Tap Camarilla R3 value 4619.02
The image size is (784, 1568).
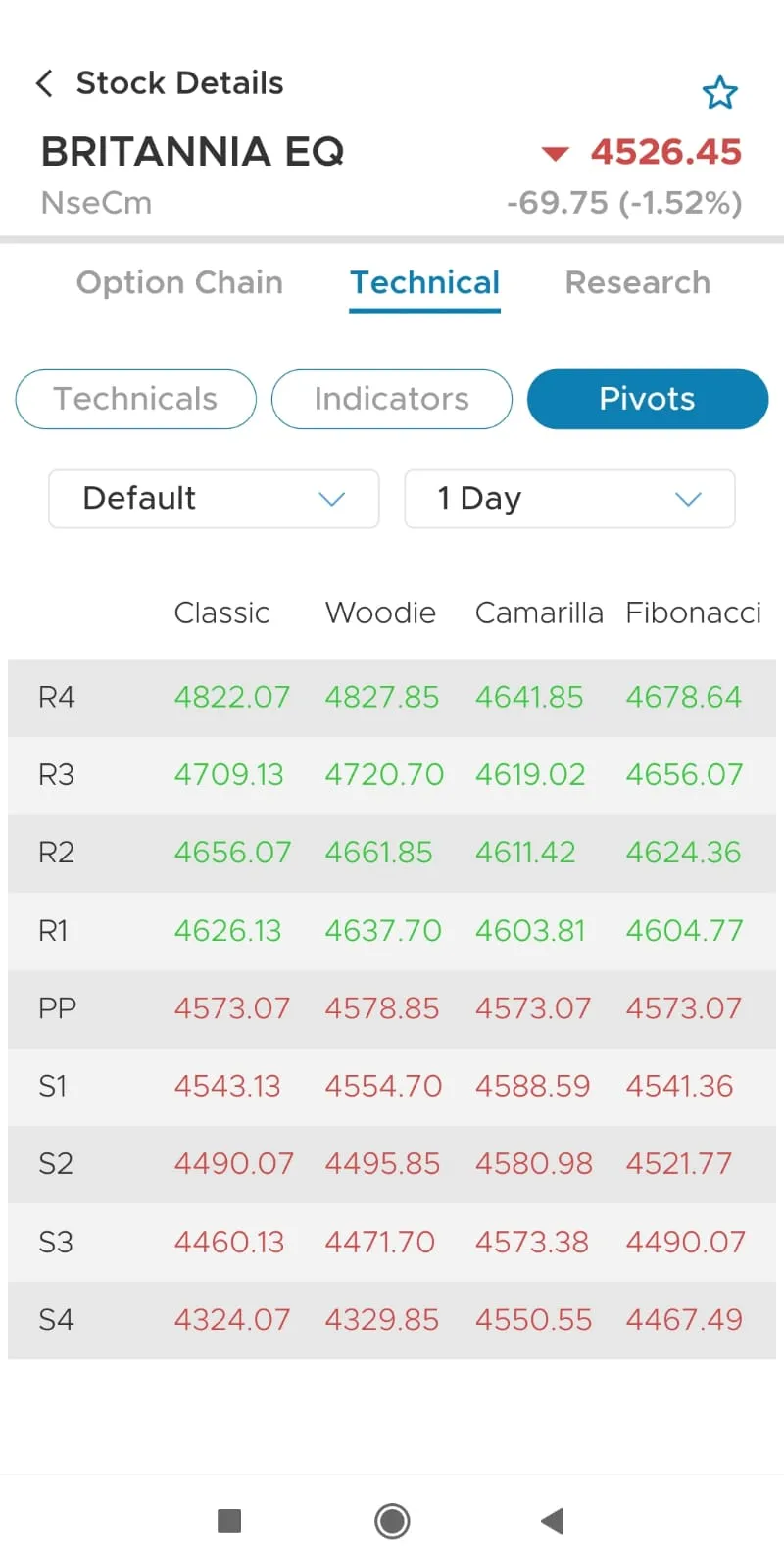click(530, 774)
